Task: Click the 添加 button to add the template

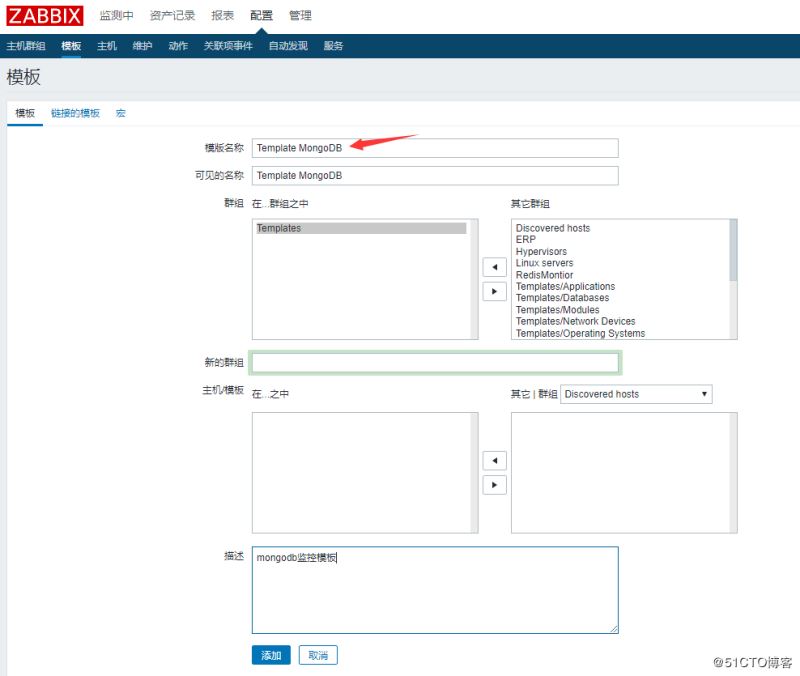Action: pyautogui.click(x=270, y=654)
